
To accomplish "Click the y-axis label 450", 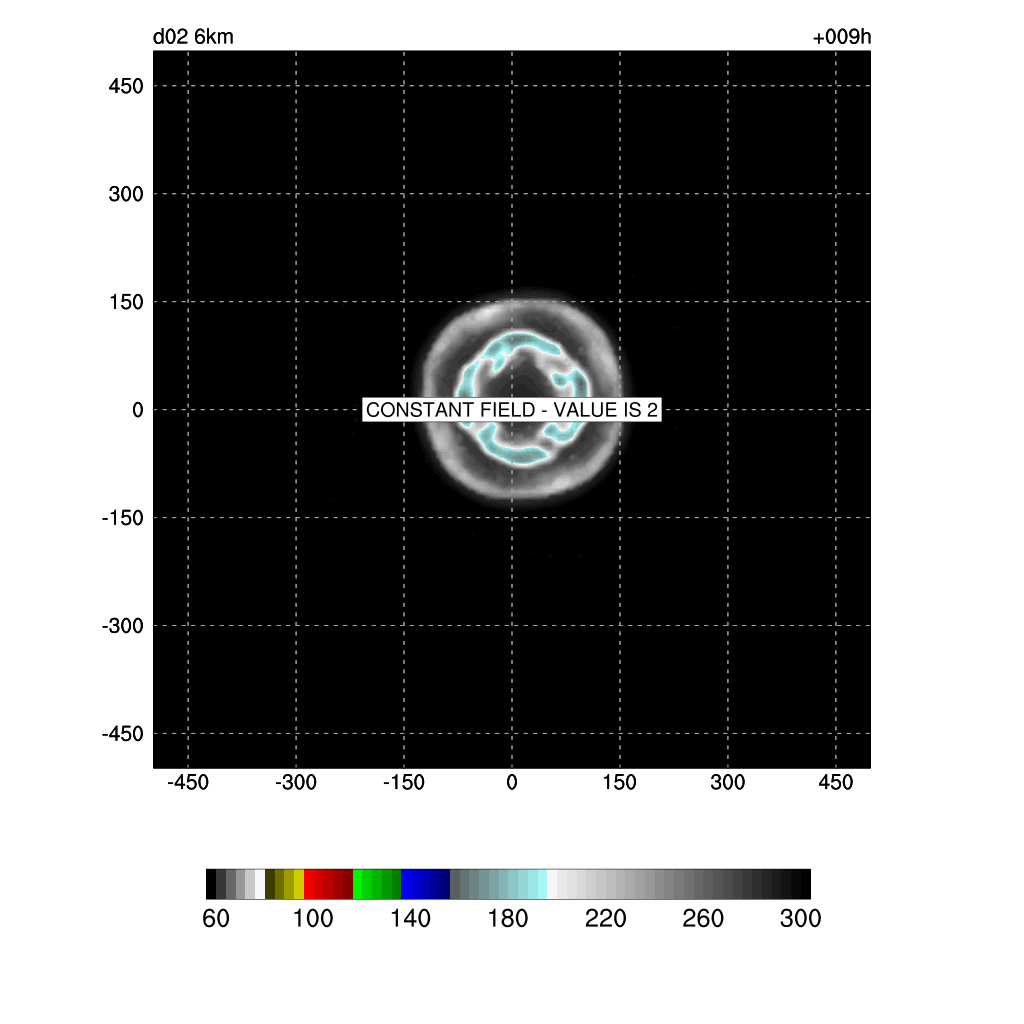I will click(126, 86).
